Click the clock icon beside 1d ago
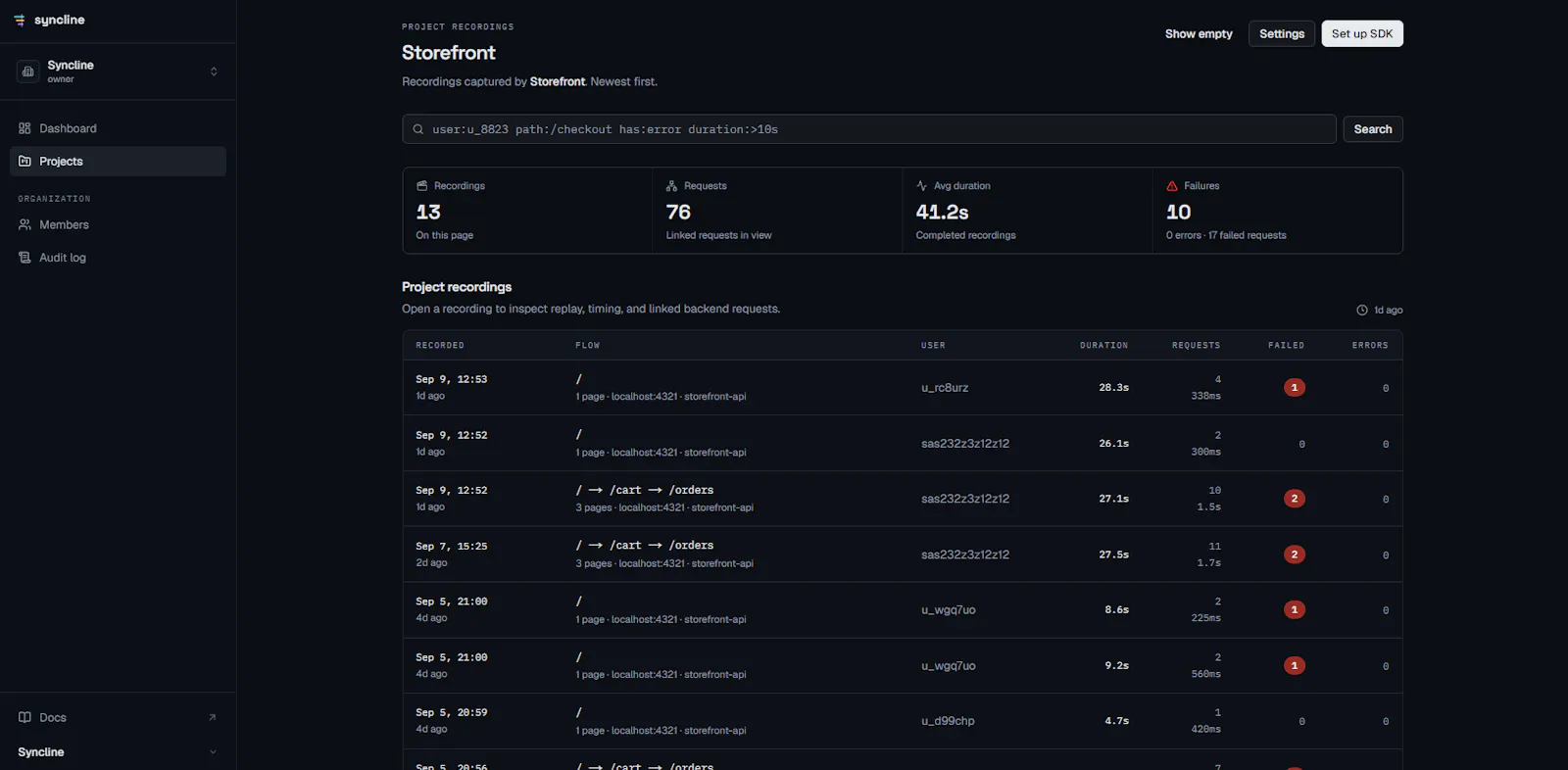Image resolution: width=1568 pixels, height=770 pixels. [1362, 311]
